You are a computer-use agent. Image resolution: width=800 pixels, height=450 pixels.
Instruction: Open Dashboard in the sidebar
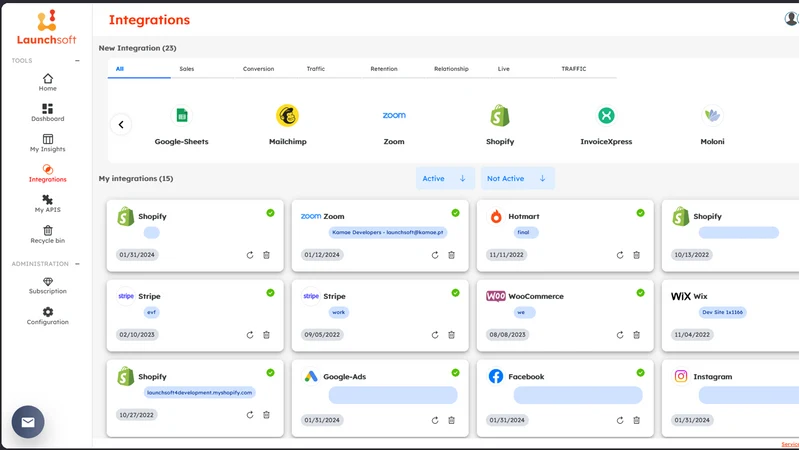coord(47,113)
